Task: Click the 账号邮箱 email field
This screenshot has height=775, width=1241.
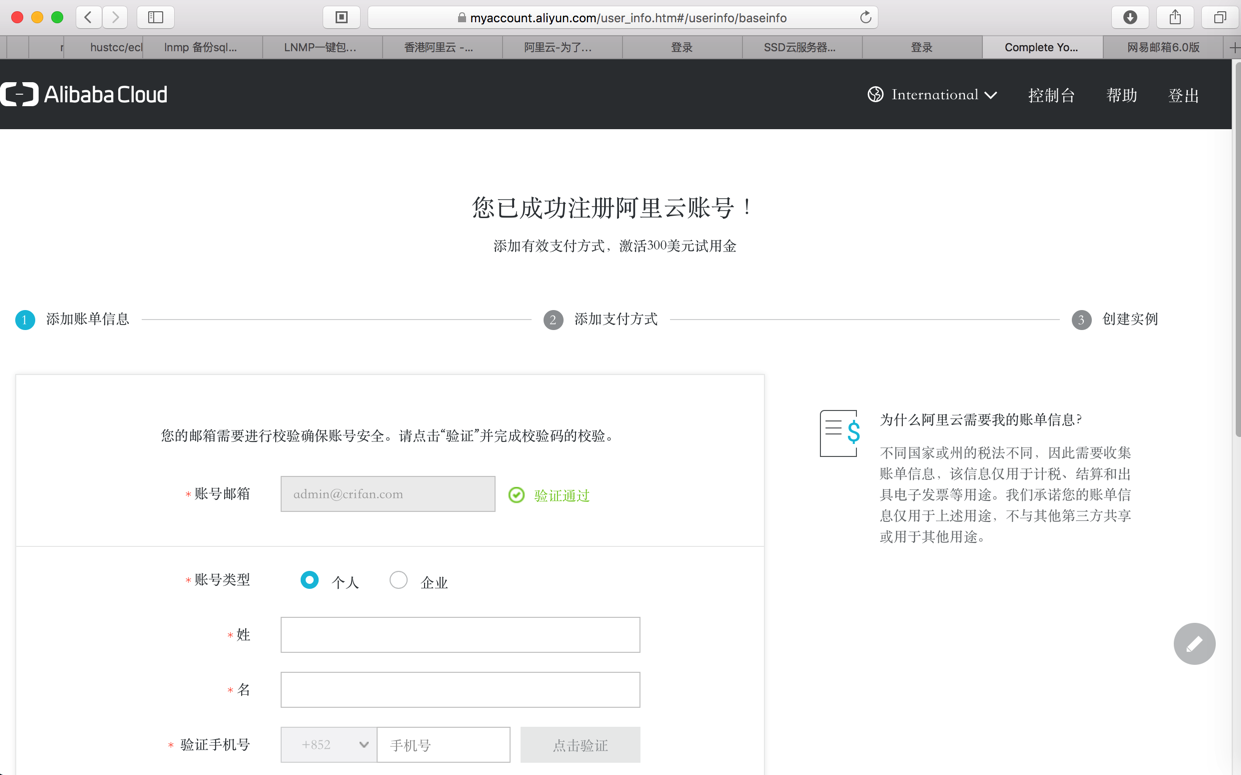Action: click(x=388, y=494)
